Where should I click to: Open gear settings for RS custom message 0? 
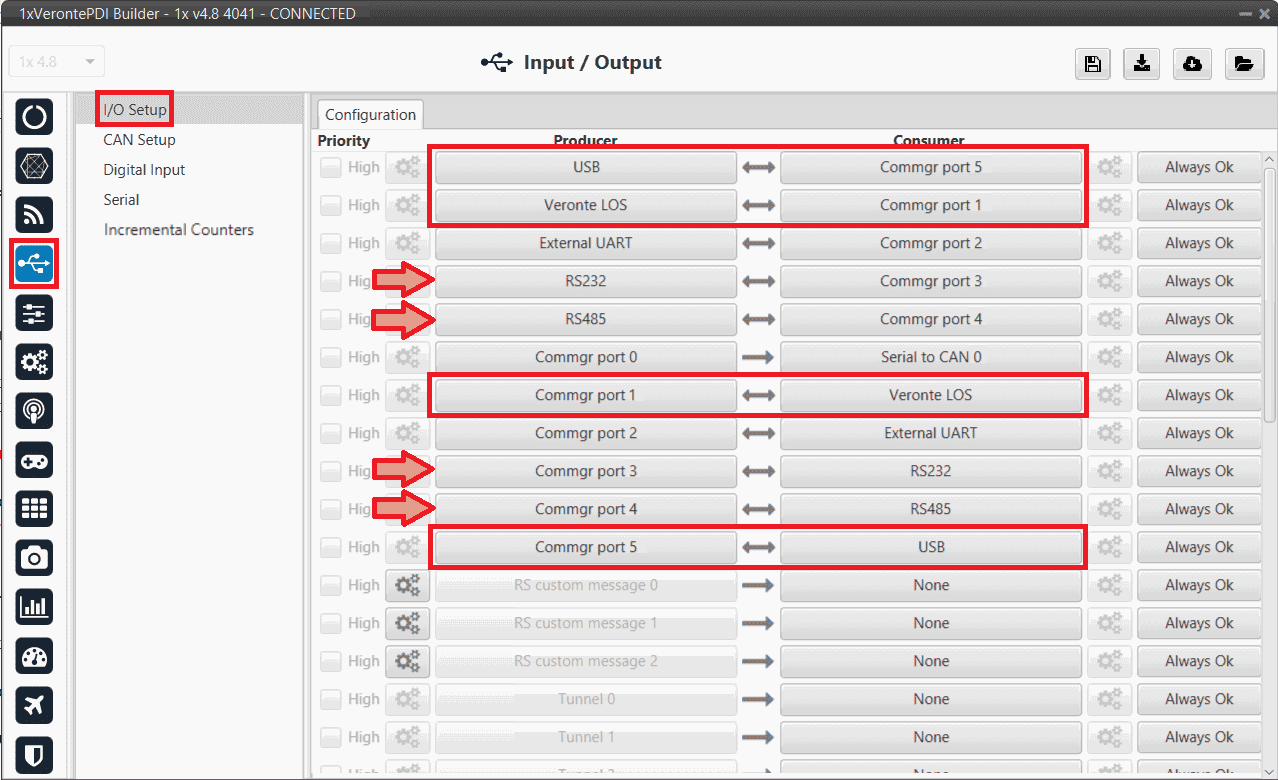click(407, 585)
